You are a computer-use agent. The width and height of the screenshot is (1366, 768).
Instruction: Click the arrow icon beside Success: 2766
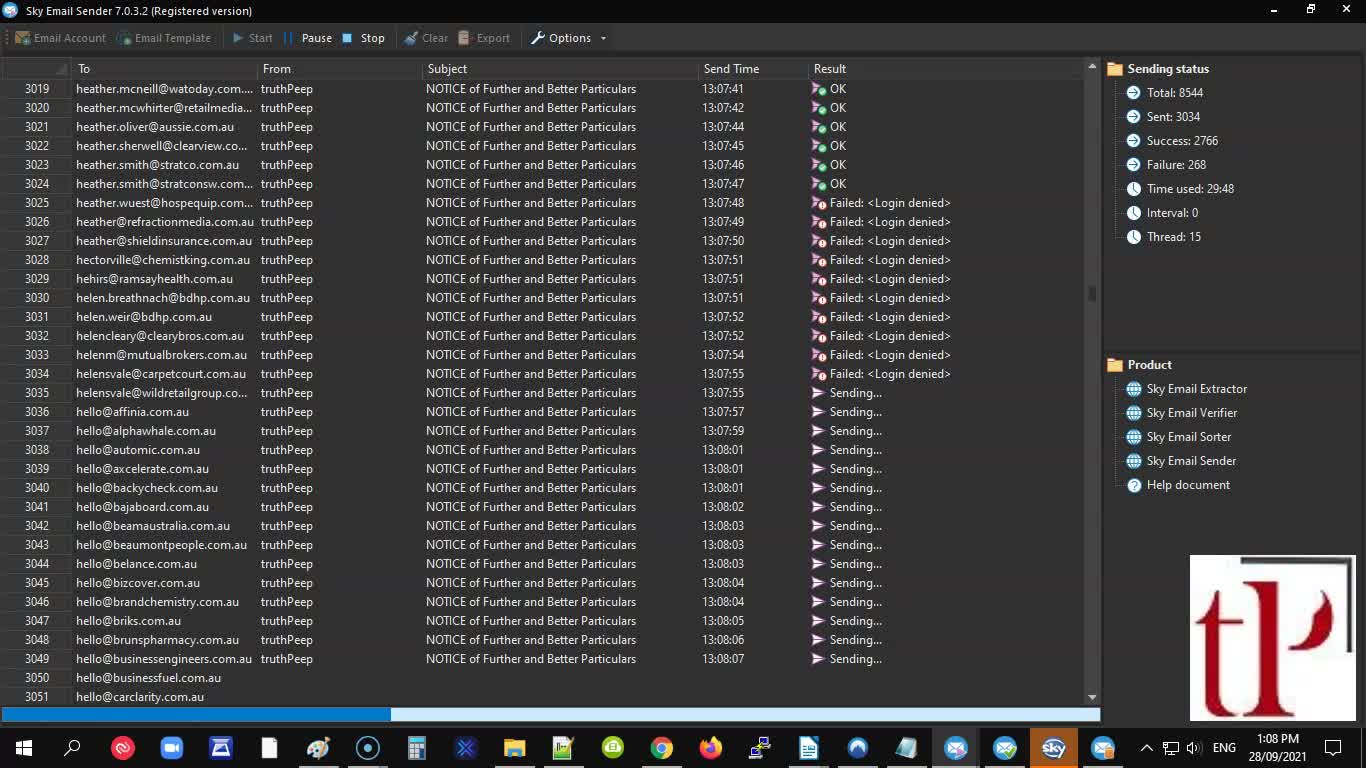point(1133,141)
